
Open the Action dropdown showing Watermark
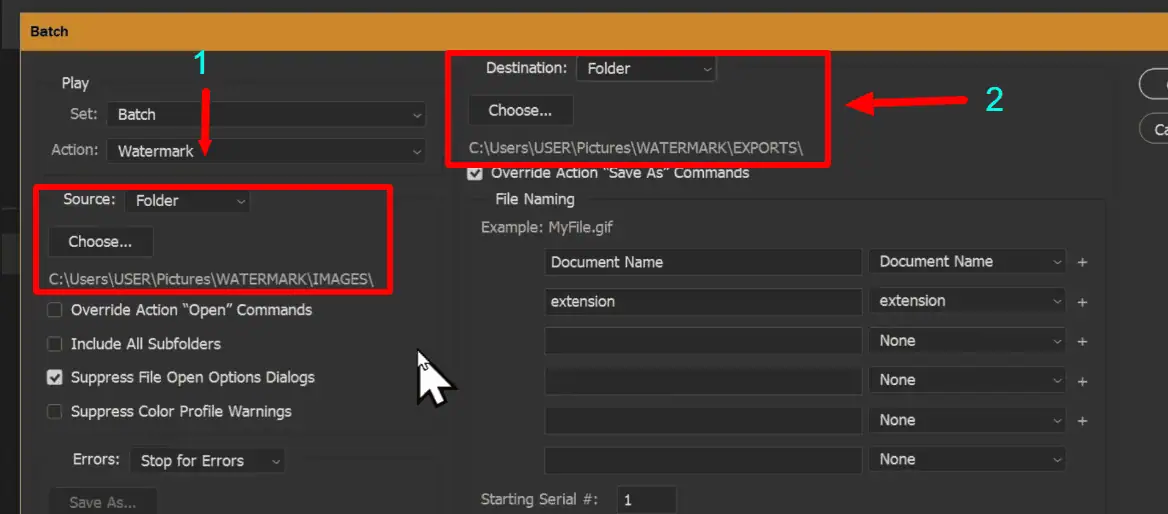pos(265,152)
